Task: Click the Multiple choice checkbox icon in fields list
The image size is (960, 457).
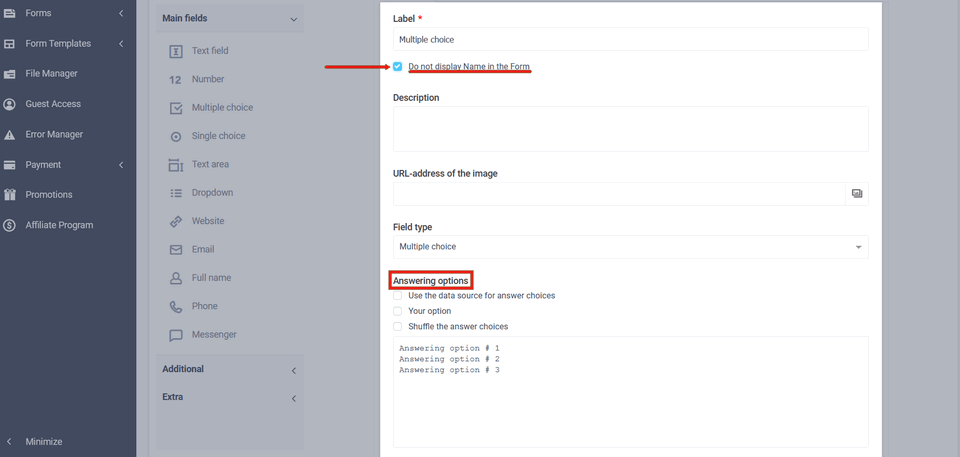Action: coord(176,108)
